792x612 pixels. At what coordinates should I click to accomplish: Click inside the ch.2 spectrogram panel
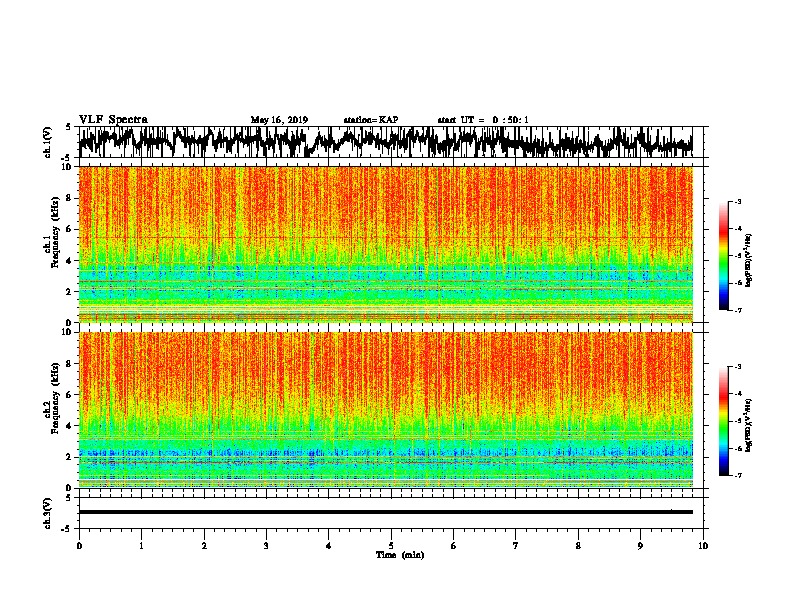(x=386, y=410)
